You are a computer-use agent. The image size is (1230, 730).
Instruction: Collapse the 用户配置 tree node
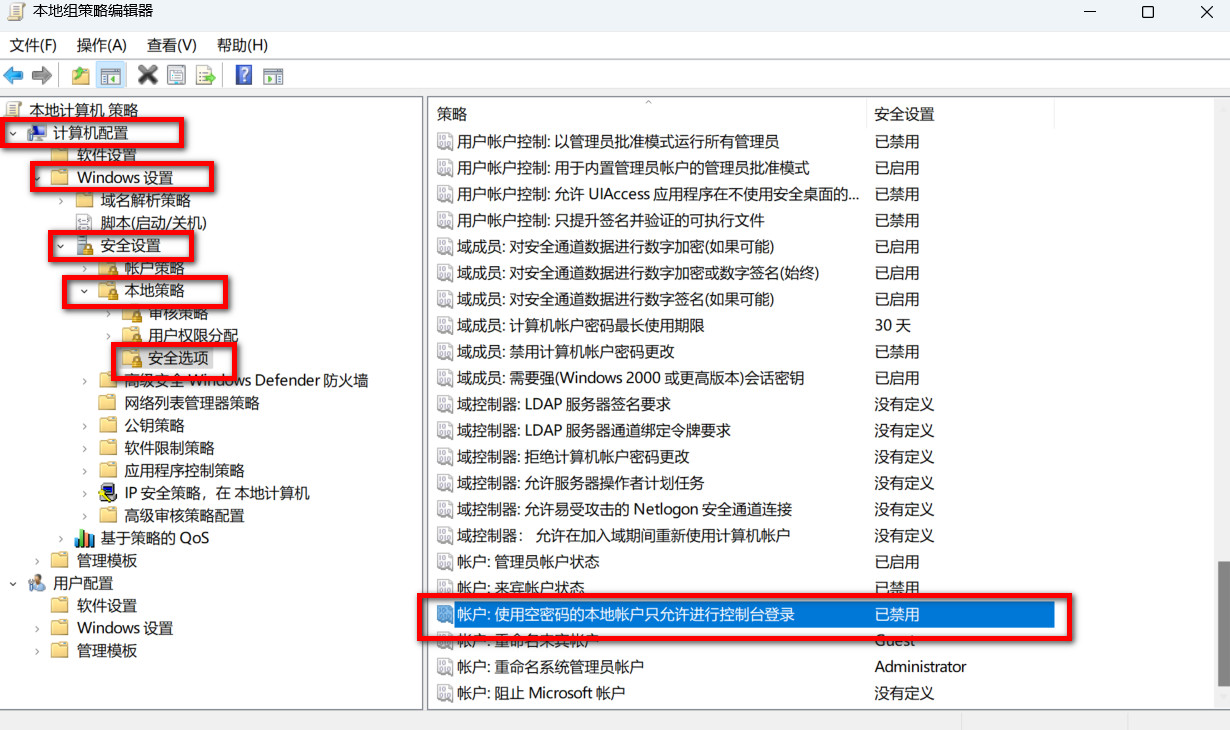click(13, 583)
